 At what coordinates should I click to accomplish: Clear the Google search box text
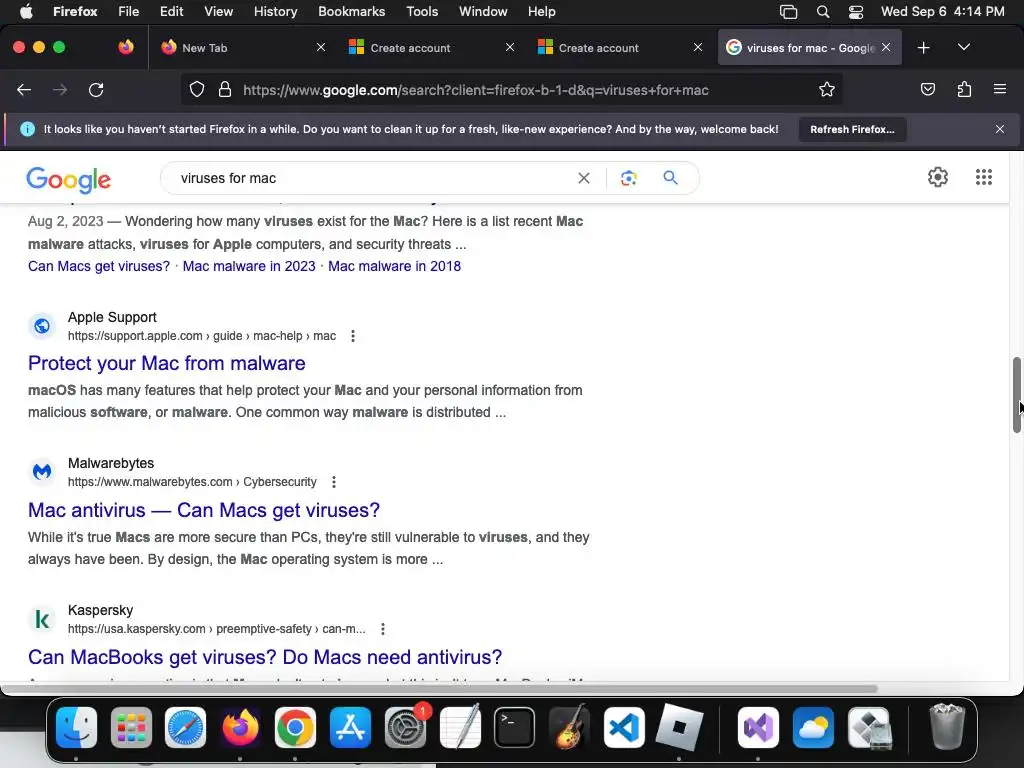tap(584, 178)
